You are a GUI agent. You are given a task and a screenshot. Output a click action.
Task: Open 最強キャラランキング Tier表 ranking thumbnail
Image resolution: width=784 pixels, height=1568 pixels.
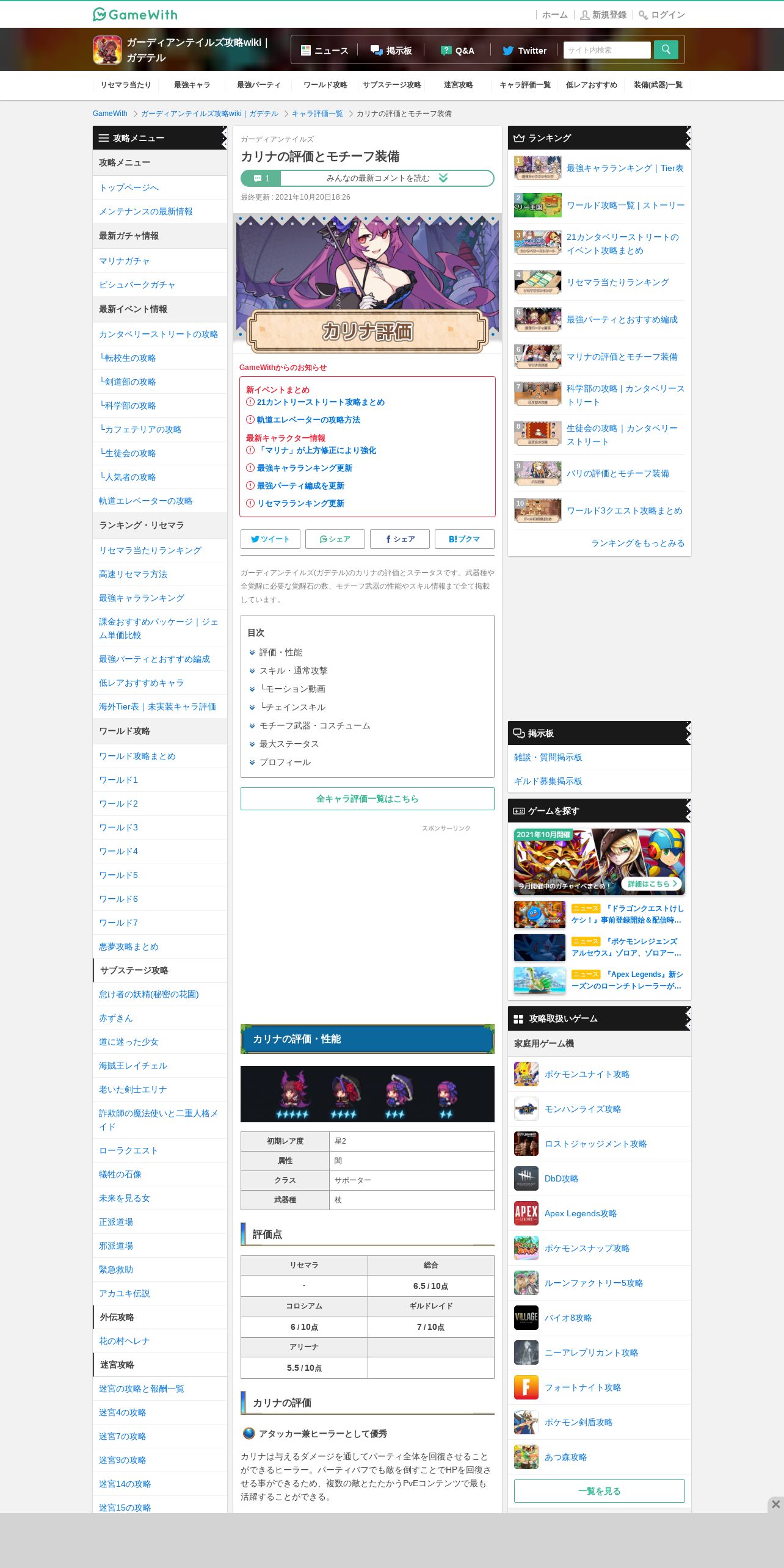538,168
